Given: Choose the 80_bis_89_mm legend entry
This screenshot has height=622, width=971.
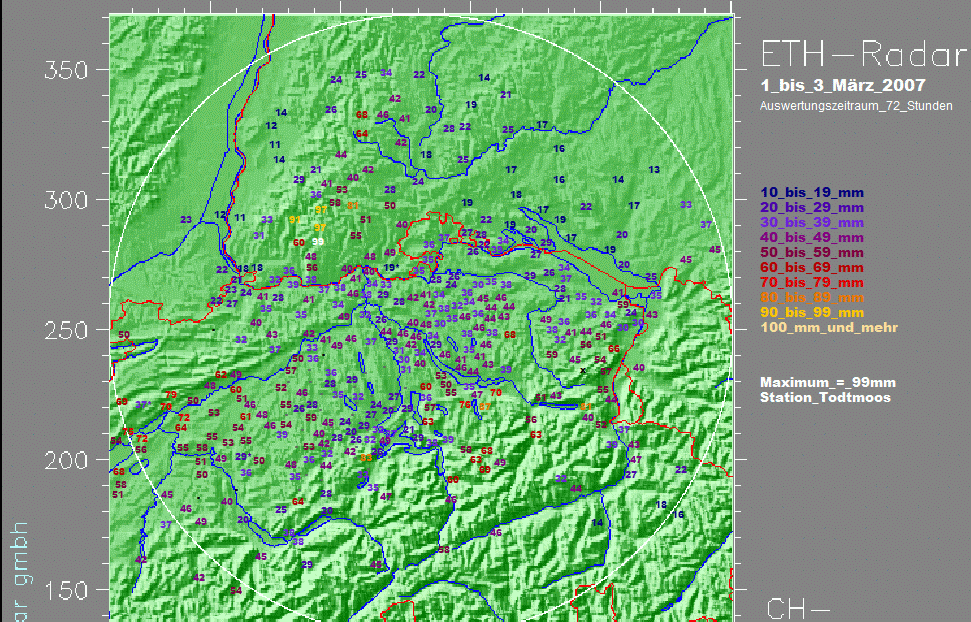Looking at the screenshot, I should 811,297.
